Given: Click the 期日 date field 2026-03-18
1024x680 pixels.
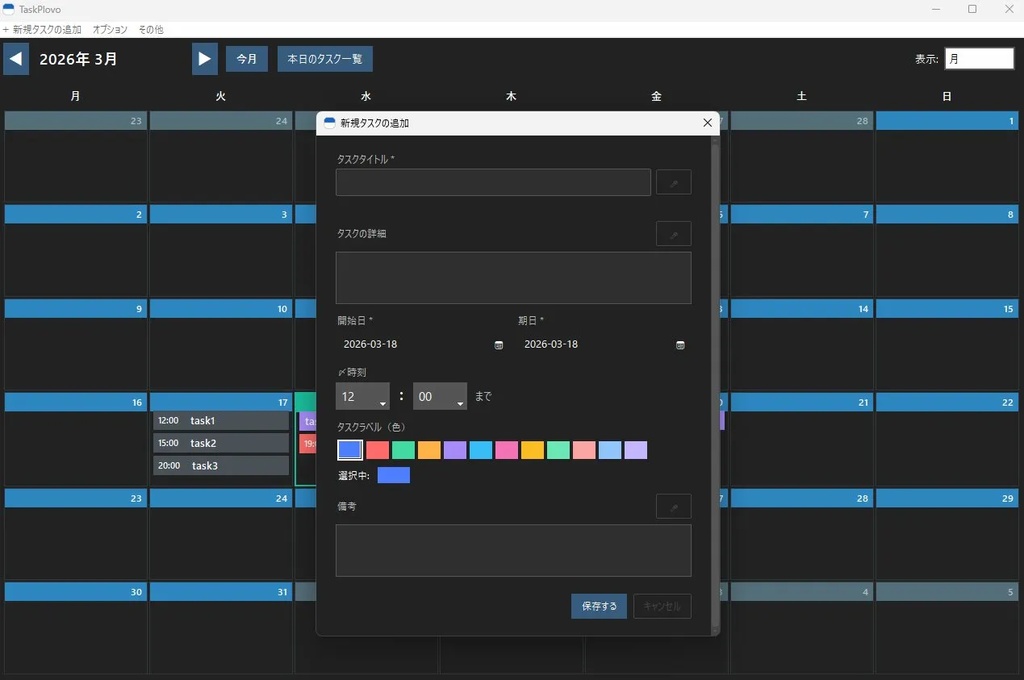Looking at the screenshot, I should [x=596, y=344].
